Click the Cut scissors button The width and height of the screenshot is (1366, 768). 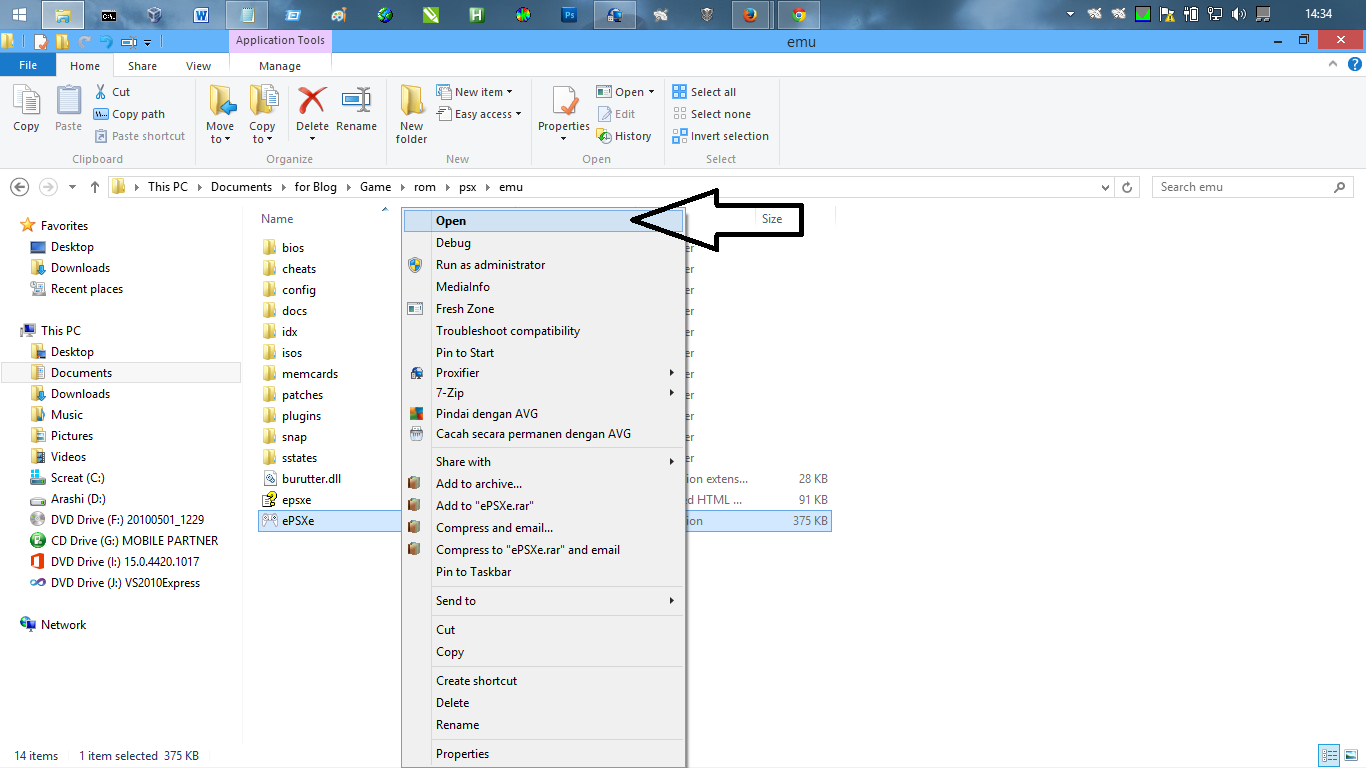click(x=111, y=92)
